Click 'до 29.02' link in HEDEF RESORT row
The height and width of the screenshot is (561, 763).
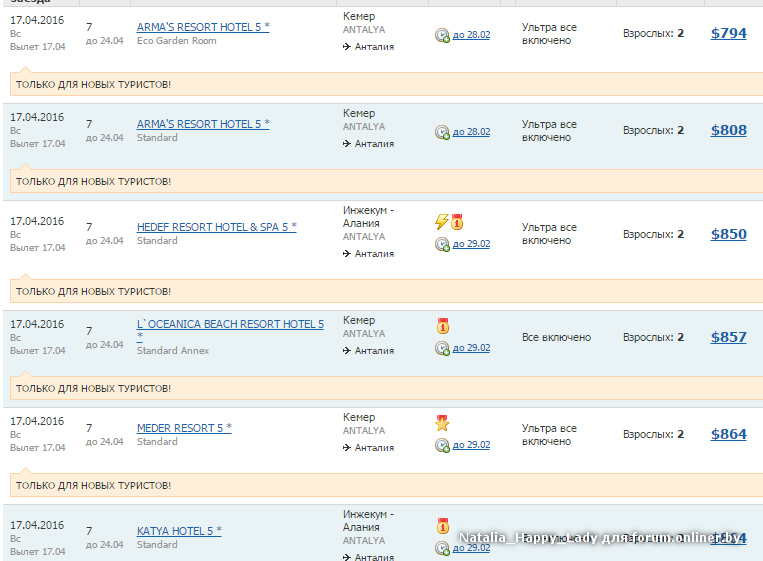471,244
